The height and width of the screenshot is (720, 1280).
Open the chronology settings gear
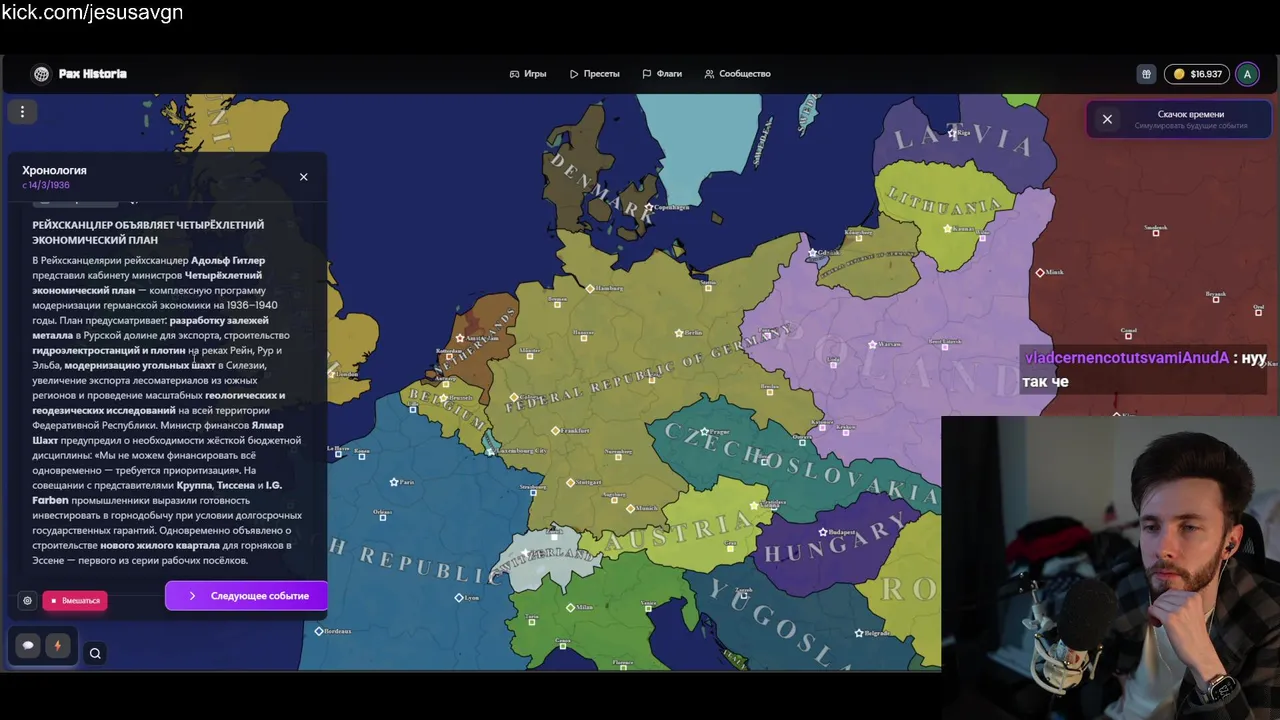tap(27, 600)
